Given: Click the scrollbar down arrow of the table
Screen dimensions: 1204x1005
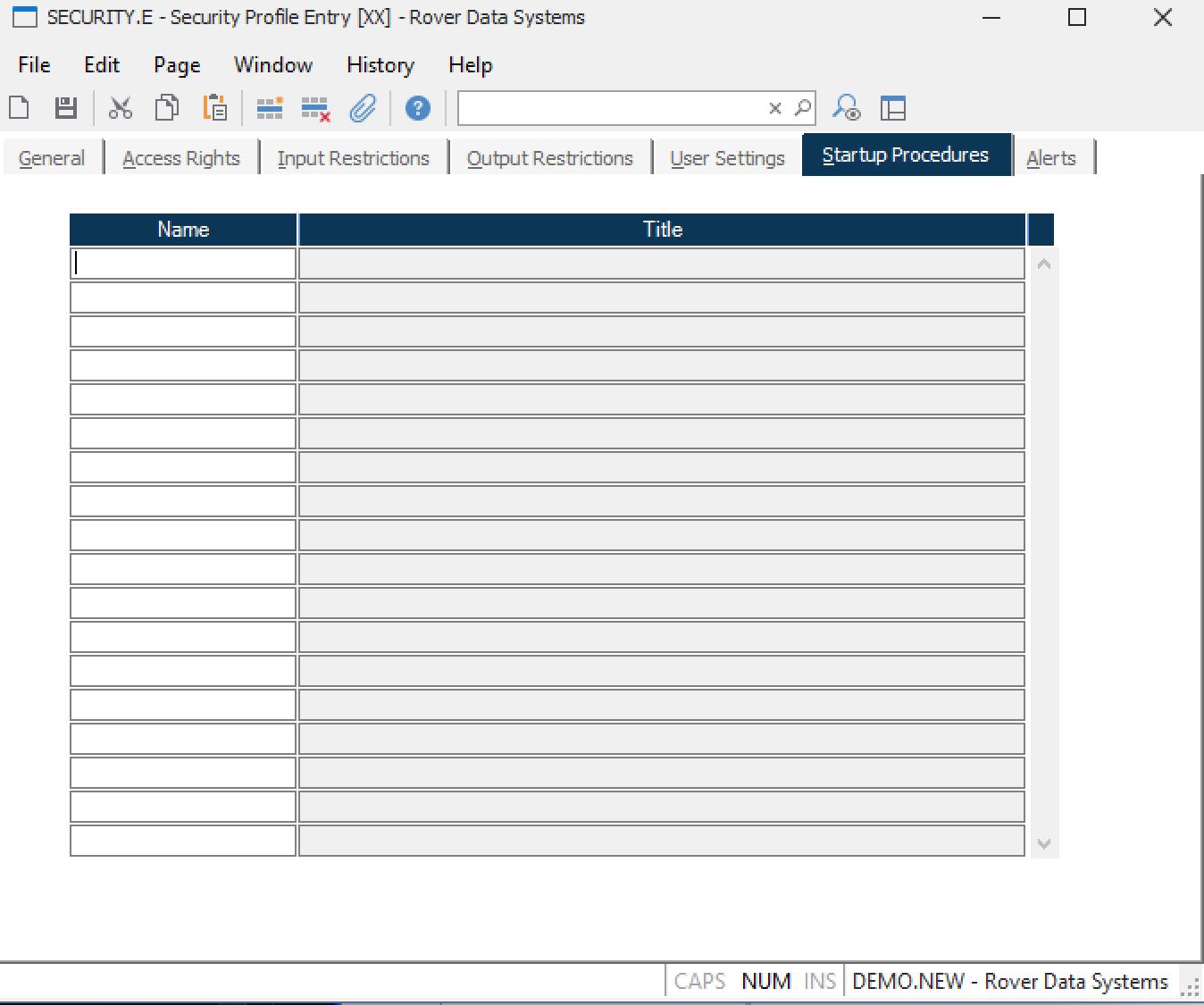Looking at the screenshot, I should [x=1044, y=843].
